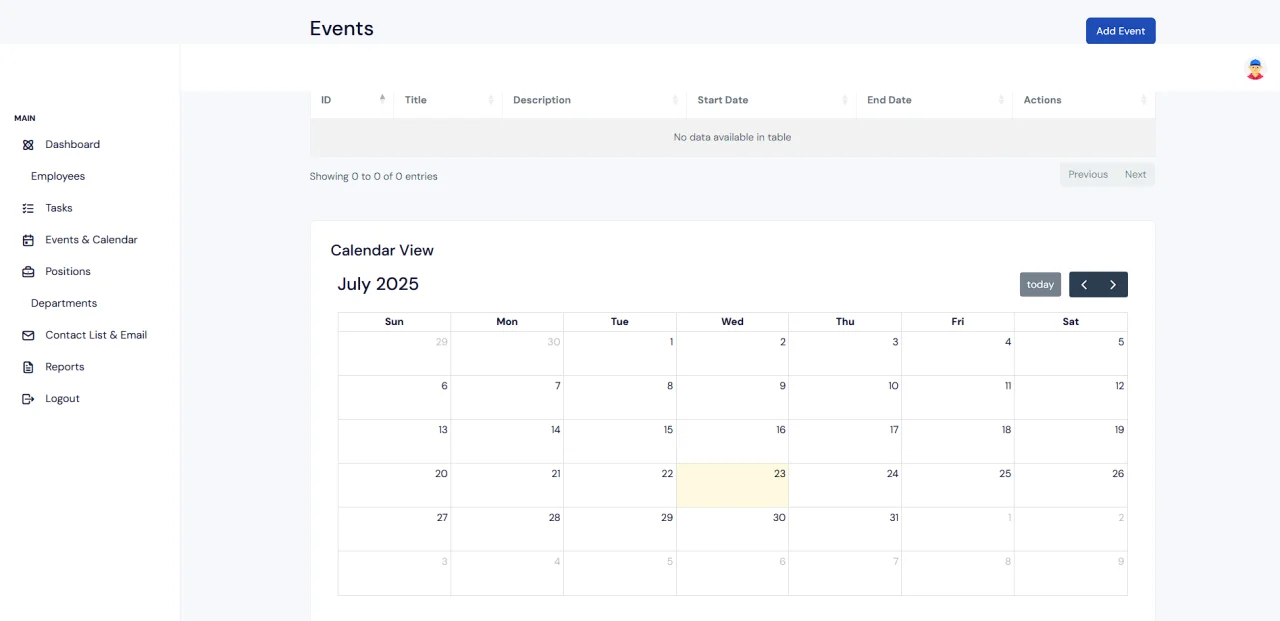Click day number 8 under Tue in second row
Screen dimensions: 1280x621
pyautogui.click(x=670, y=386)
